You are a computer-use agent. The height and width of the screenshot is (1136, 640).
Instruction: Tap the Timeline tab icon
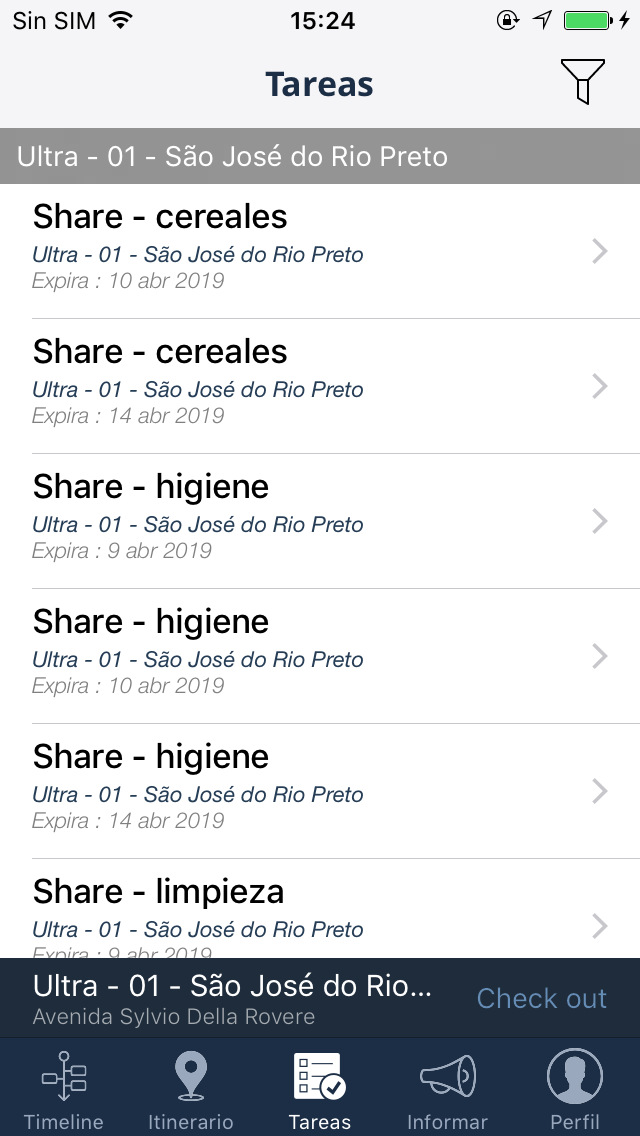pos(64,1077)
